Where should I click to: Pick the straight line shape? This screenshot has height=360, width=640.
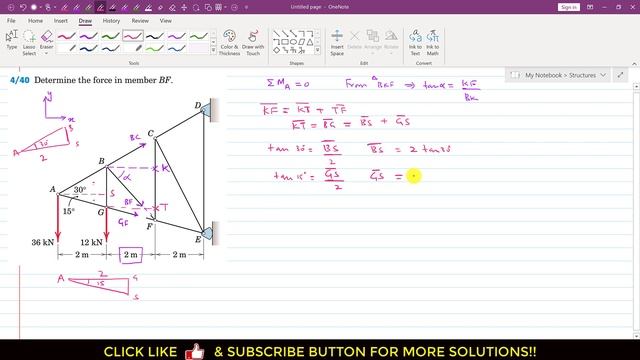click(x=276, y=34)
